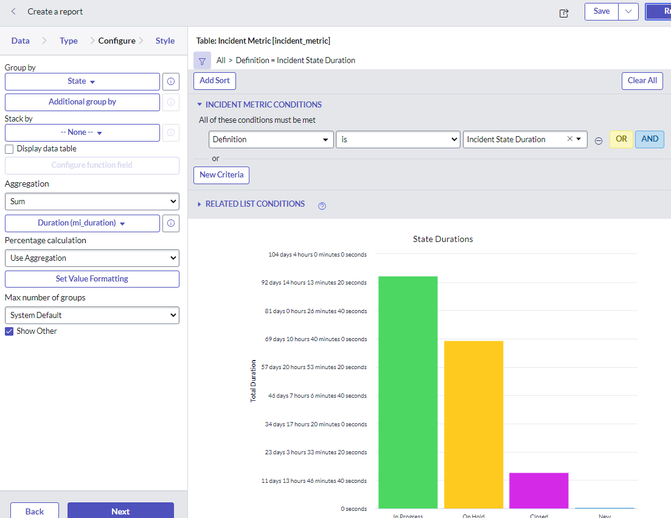The width and height of the screenshot is (671, 518).
Task: Click the '0 seconds' axis label
Action: pyautogui.click(x=353, y=509)
